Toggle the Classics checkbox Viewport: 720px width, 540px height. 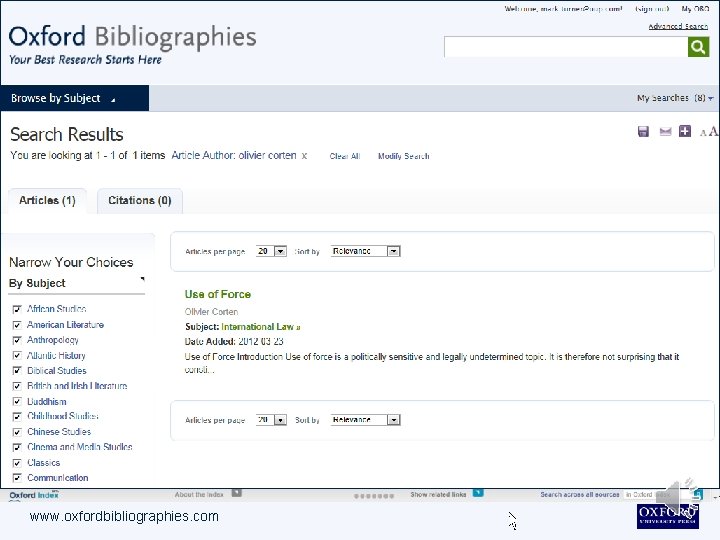[17, 463]
